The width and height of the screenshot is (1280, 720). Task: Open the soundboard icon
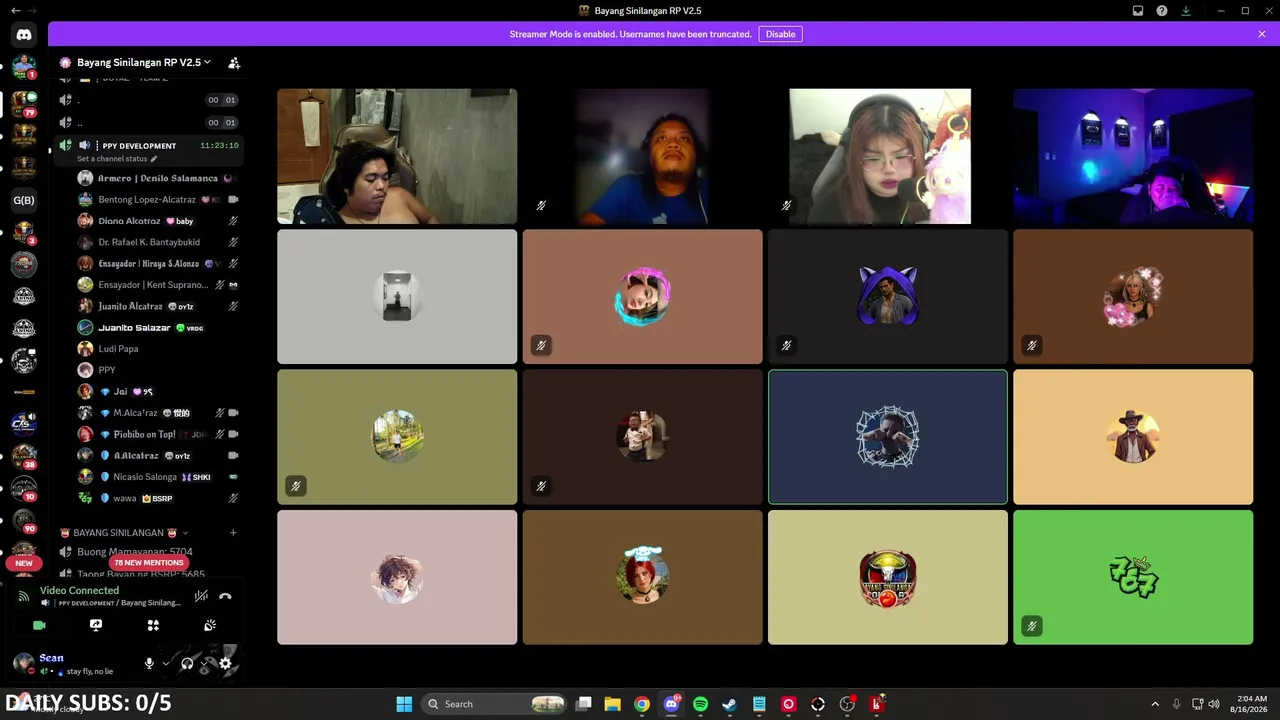click(x=210, y=625)
